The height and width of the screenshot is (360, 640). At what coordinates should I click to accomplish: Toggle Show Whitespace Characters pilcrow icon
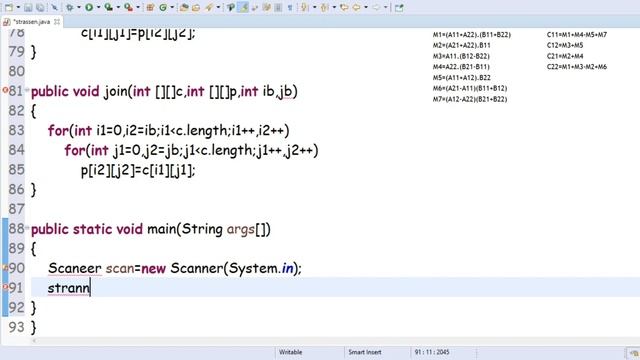[x=290, y=7]
